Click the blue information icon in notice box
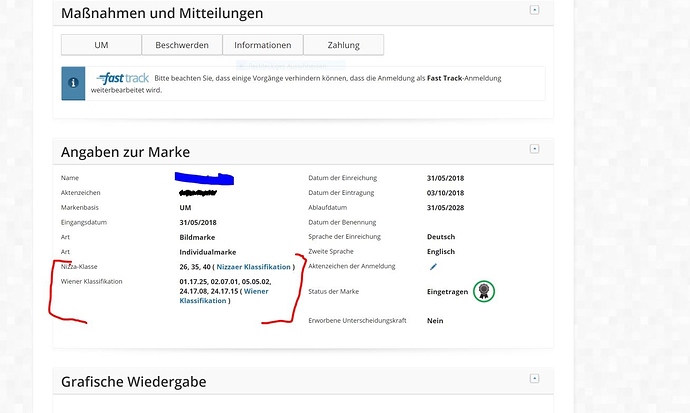The height and width of the screenshot is (413, 690). (73, 83)
